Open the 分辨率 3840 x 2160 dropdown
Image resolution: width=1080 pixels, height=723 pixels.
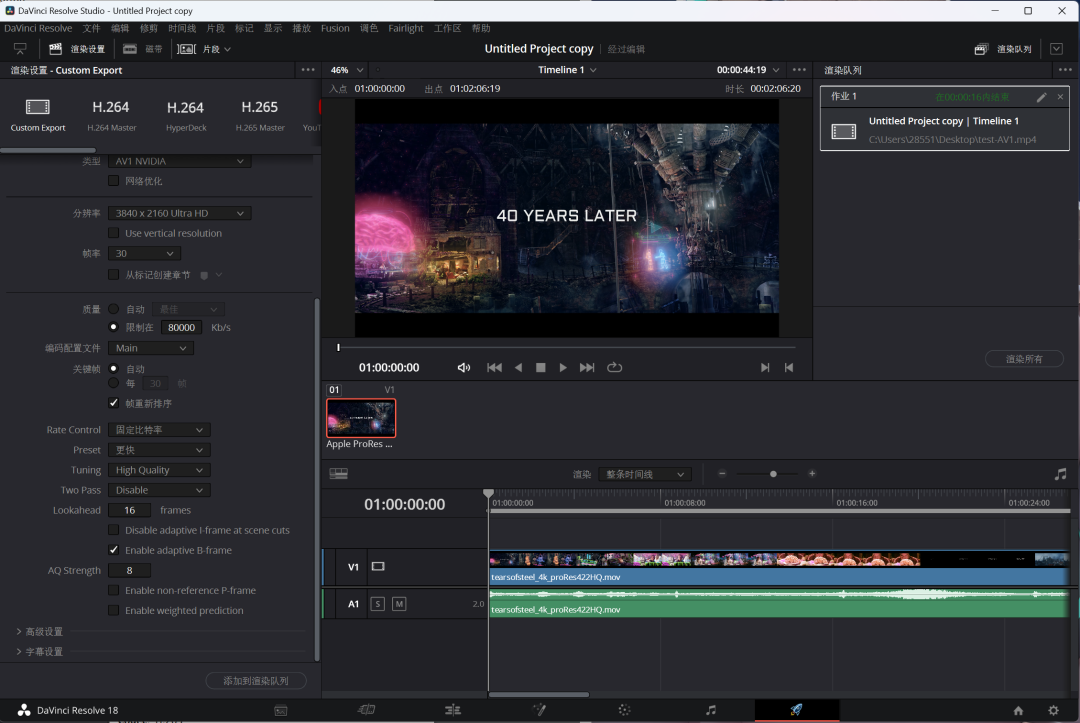(179, 213)
